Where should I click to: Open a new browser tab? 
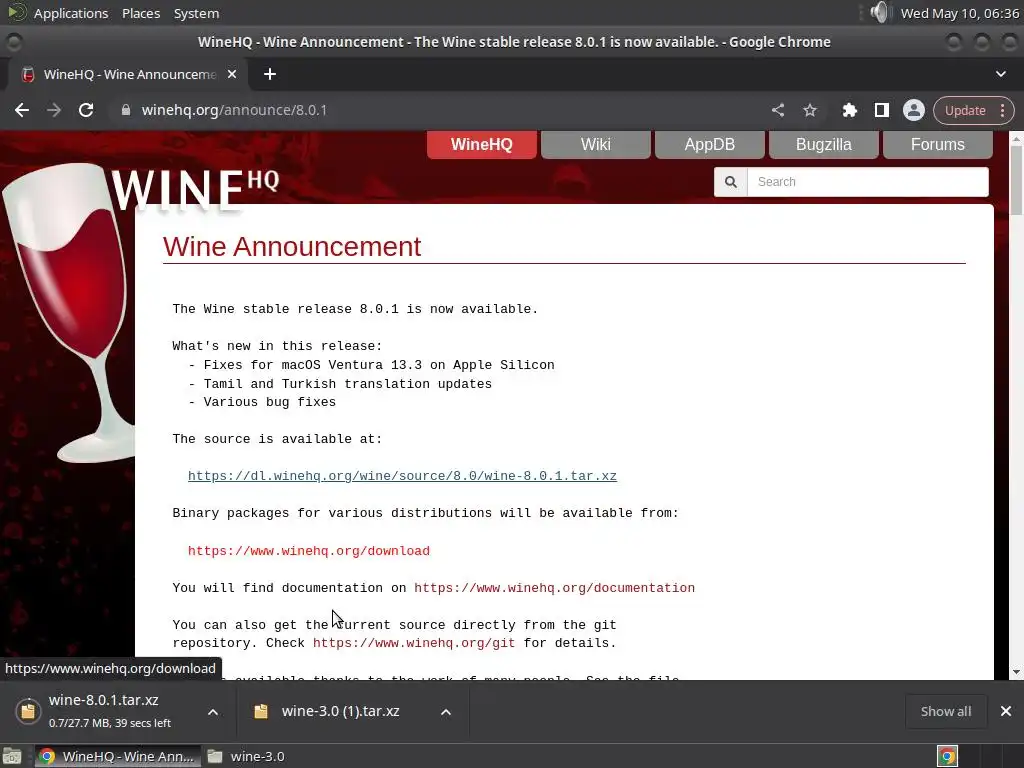pos(270,74)
